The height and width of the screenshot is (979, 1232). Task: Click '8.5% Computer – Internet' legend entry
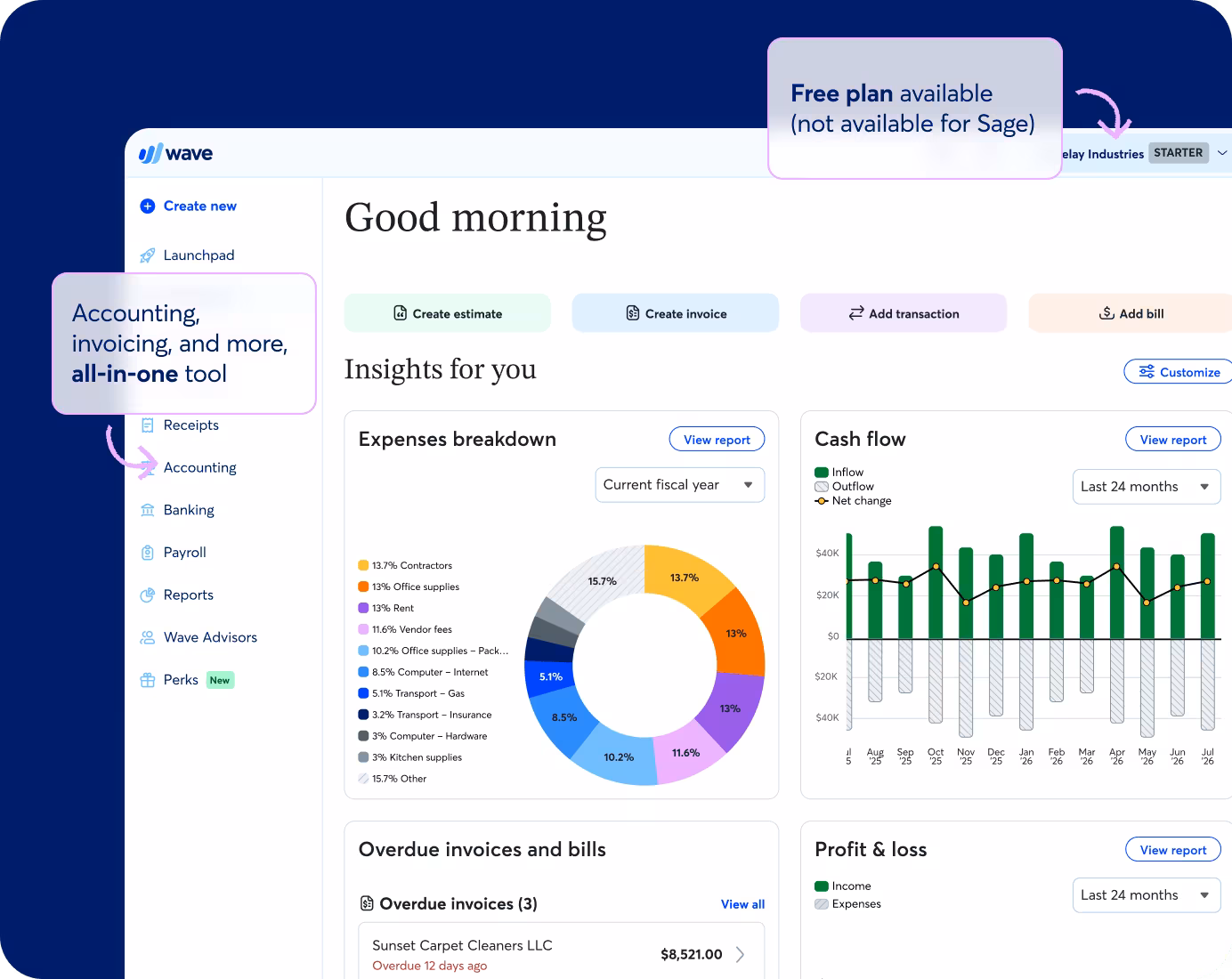pos(423,672)
